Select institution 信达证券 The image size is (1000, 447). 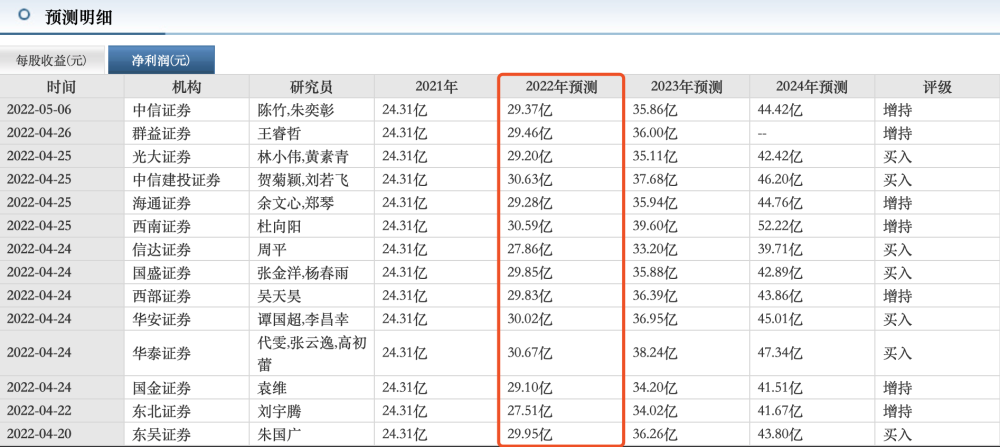(161, 249)
